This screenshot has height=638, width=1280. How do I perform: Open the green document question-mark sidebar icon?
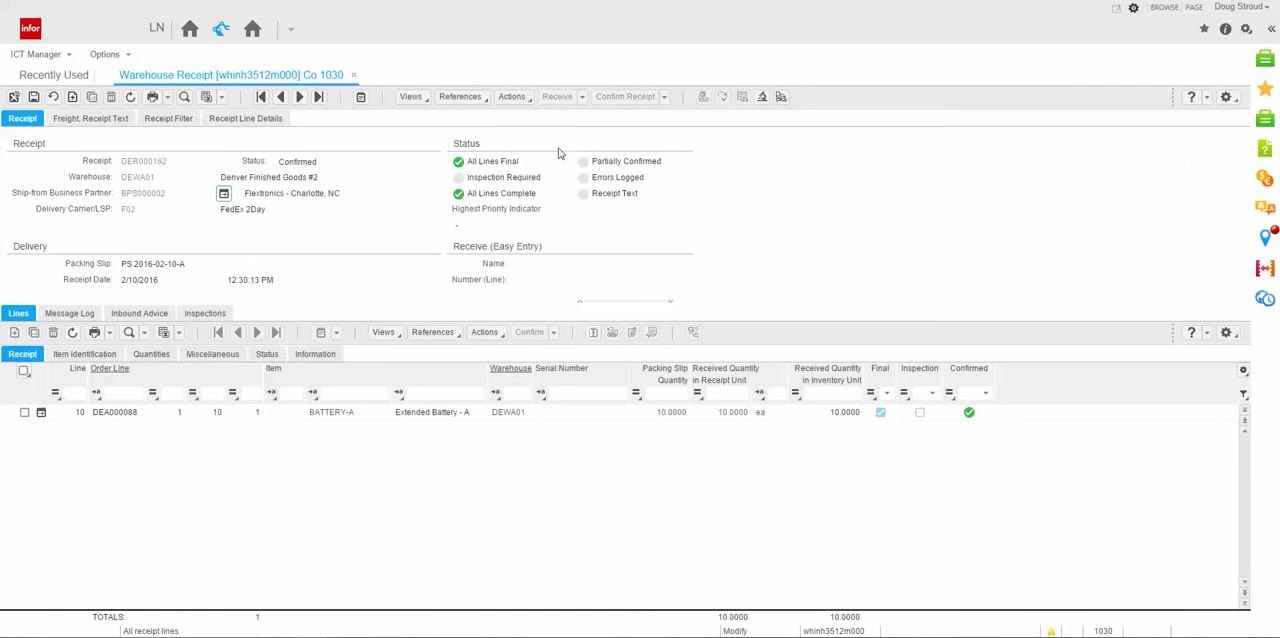click(x=1265, y=148)
